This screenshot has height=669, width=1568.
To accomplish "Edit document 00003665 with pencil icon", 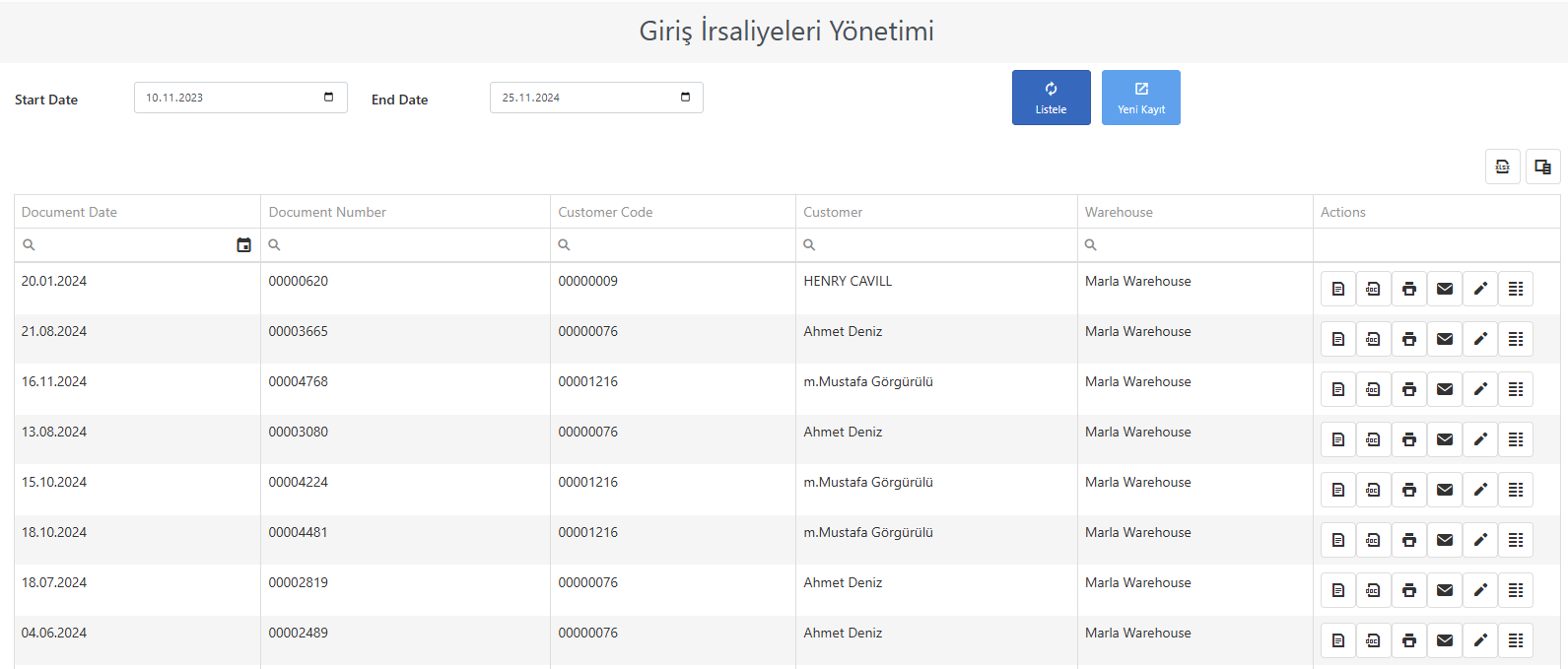I will [1480, 339].
